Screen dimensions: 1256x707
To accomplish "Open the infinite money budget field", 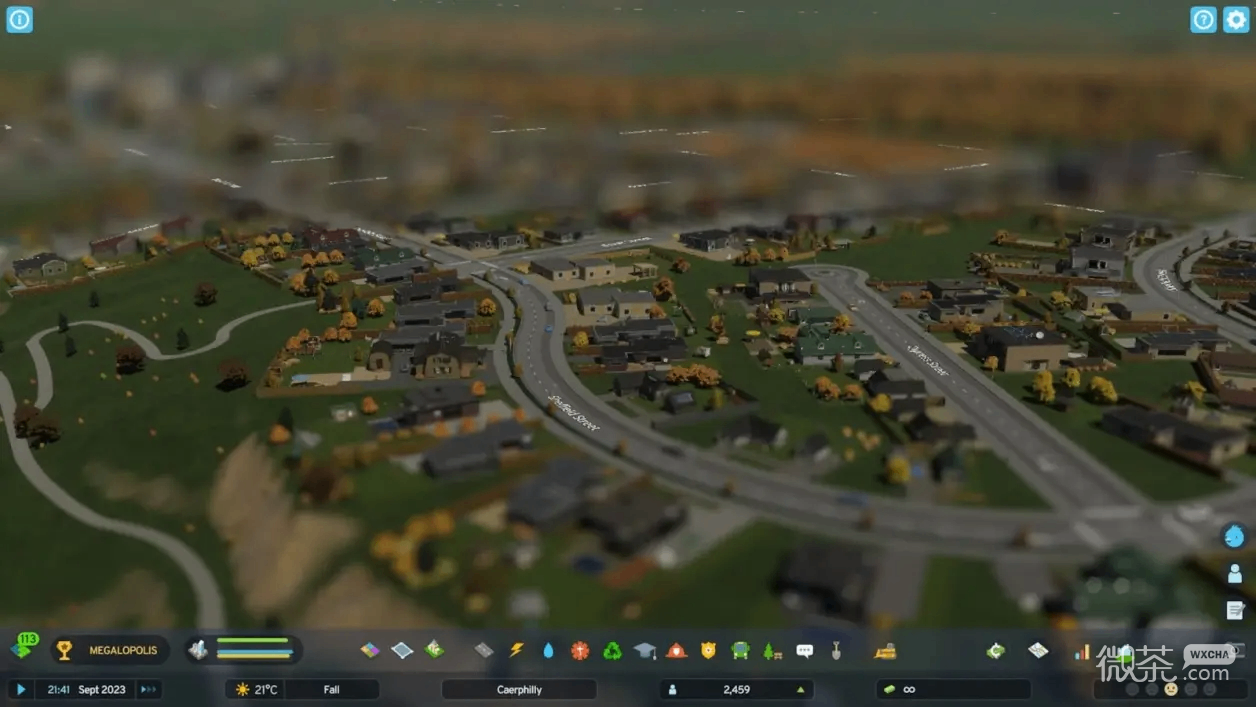I will click(x=954, y=689).
